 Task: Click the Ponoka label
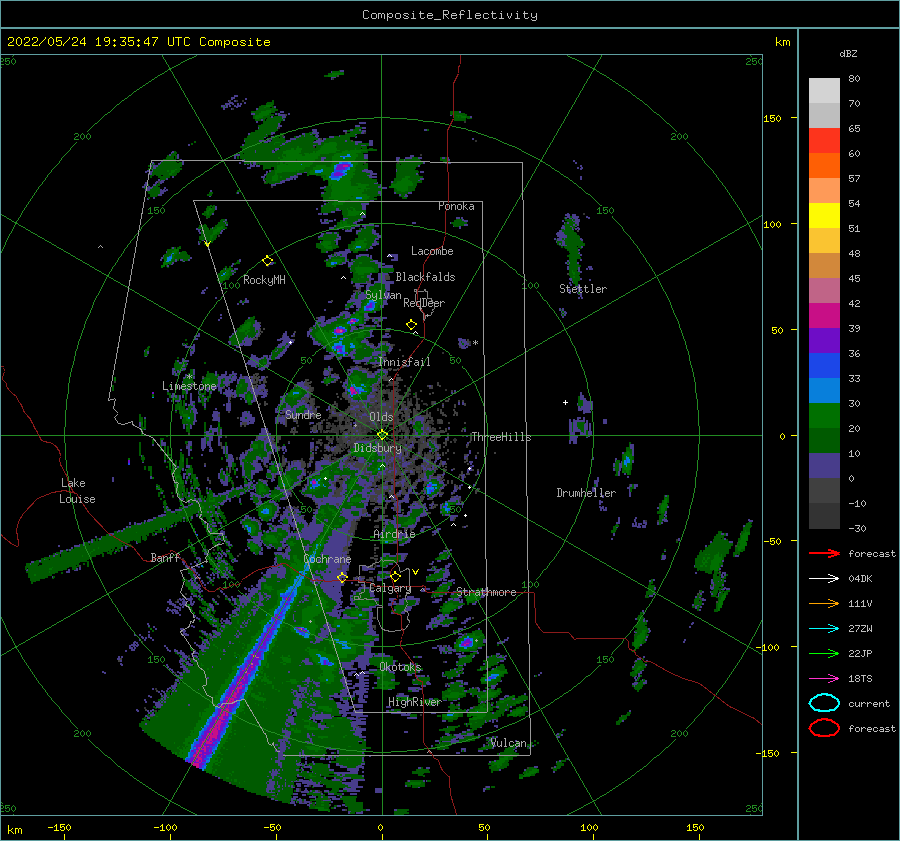coord(456,206)
